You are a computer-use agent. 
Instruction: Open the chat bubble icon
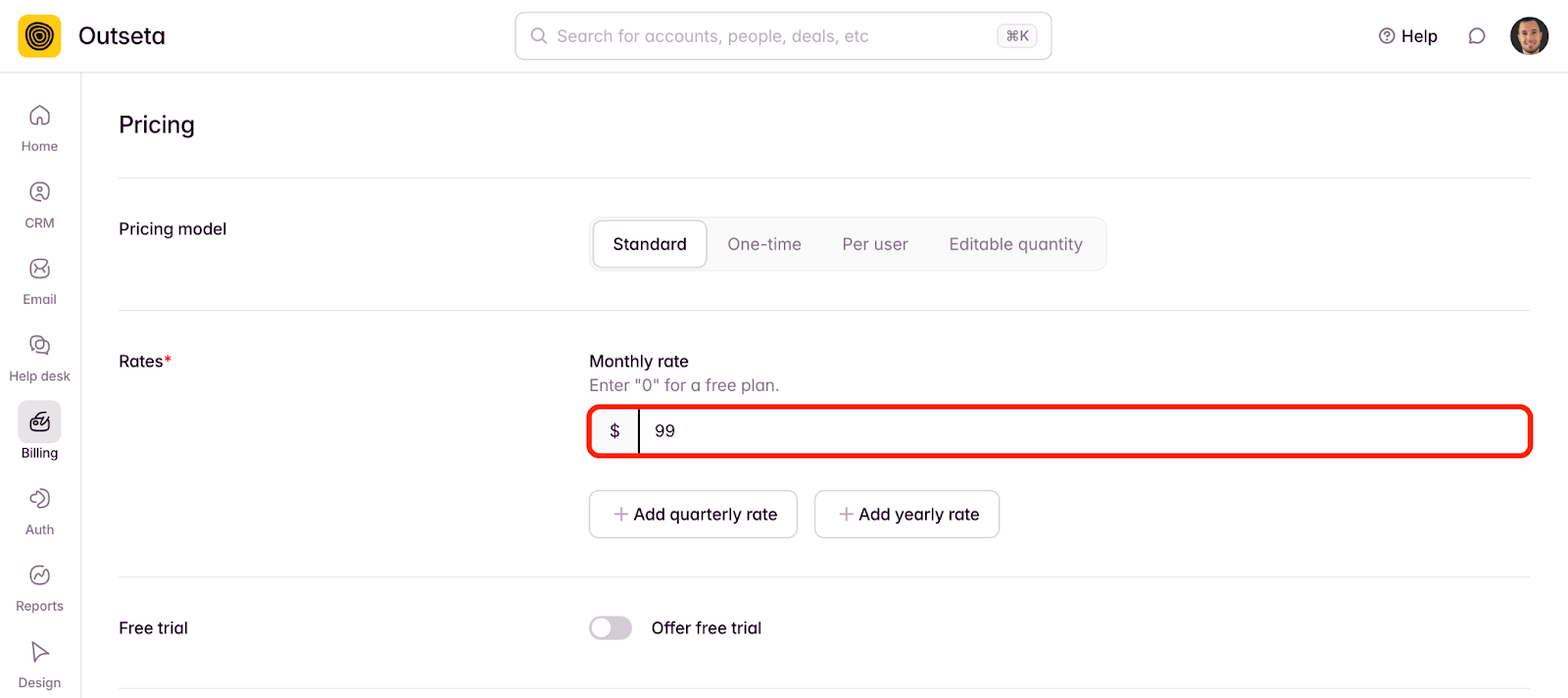click(x=1477, y=36)
